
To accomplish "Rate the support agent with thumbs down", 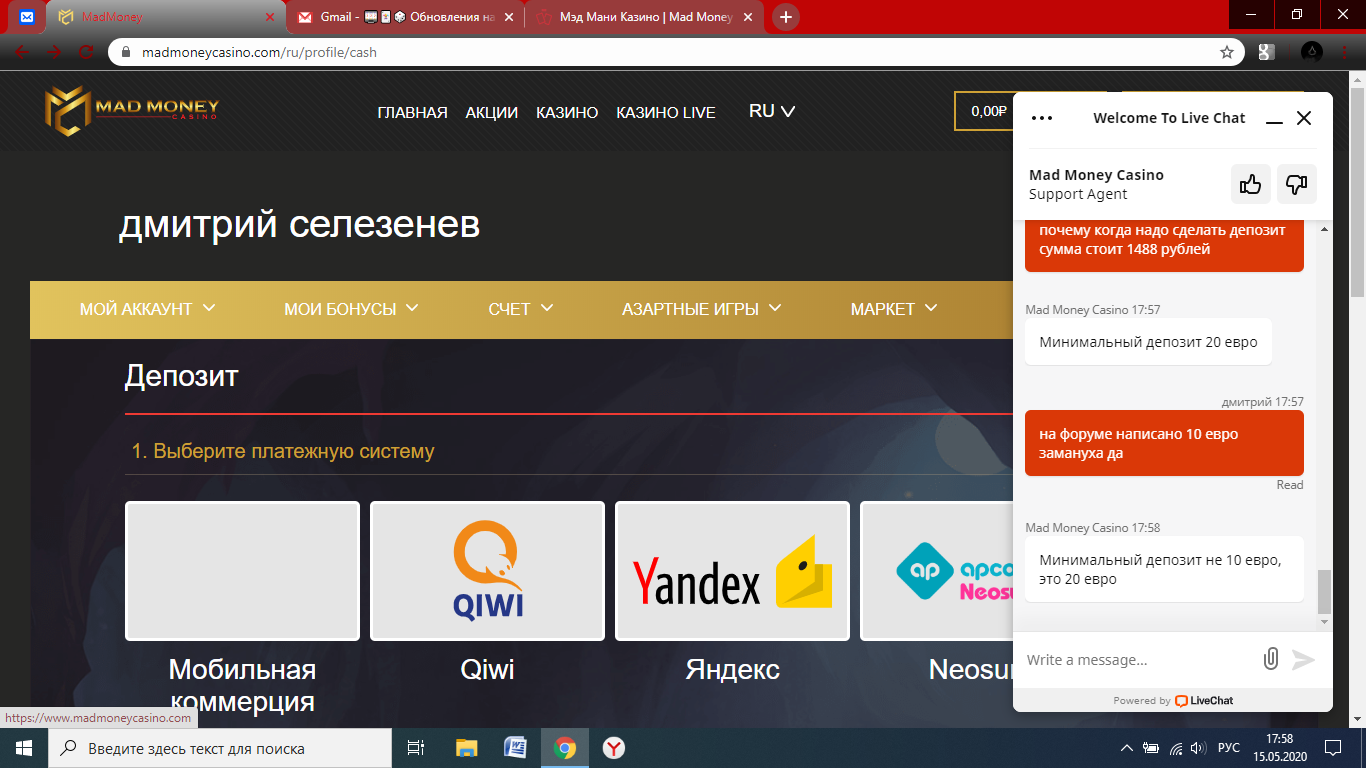I will [x=1297, y=184].
